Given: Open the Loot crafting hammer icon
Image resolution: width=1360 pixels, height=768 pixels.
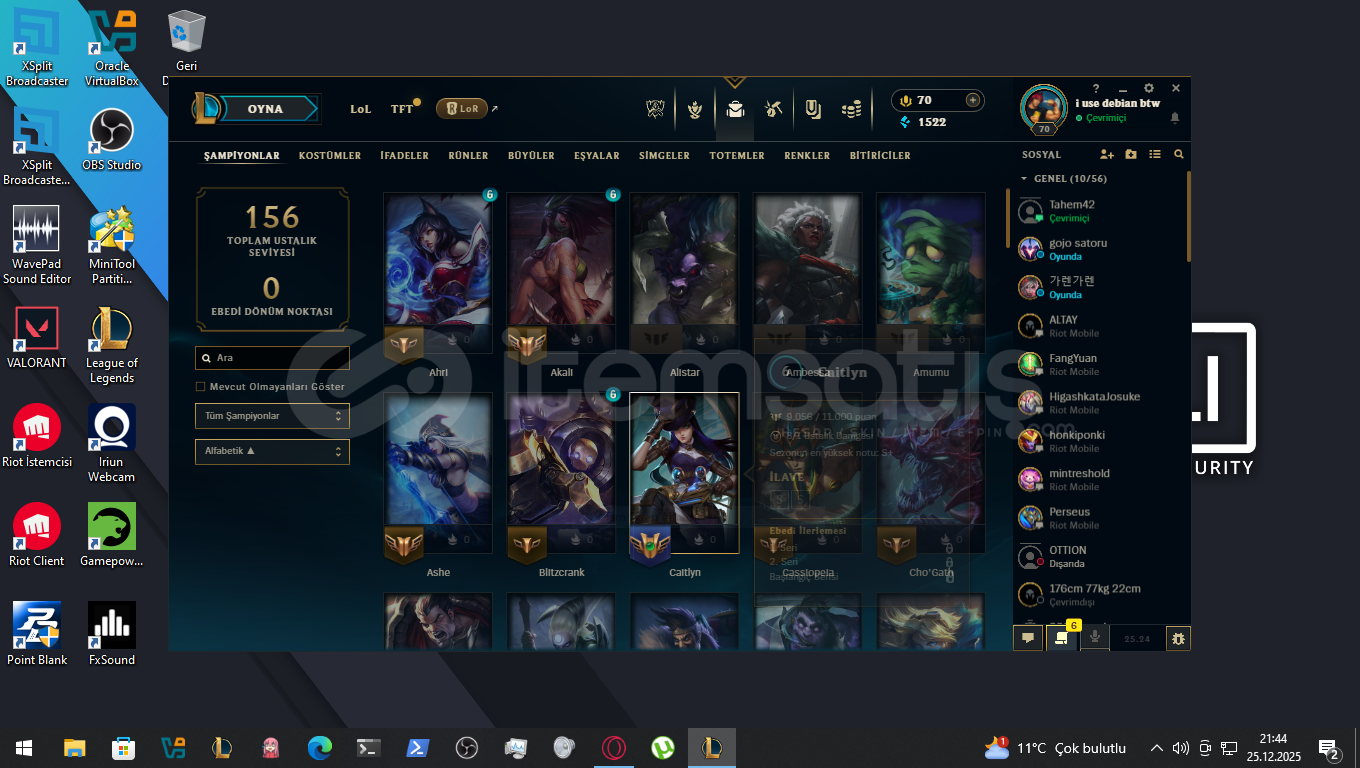Looking at the screenshot, I should [x=773, y=109].
